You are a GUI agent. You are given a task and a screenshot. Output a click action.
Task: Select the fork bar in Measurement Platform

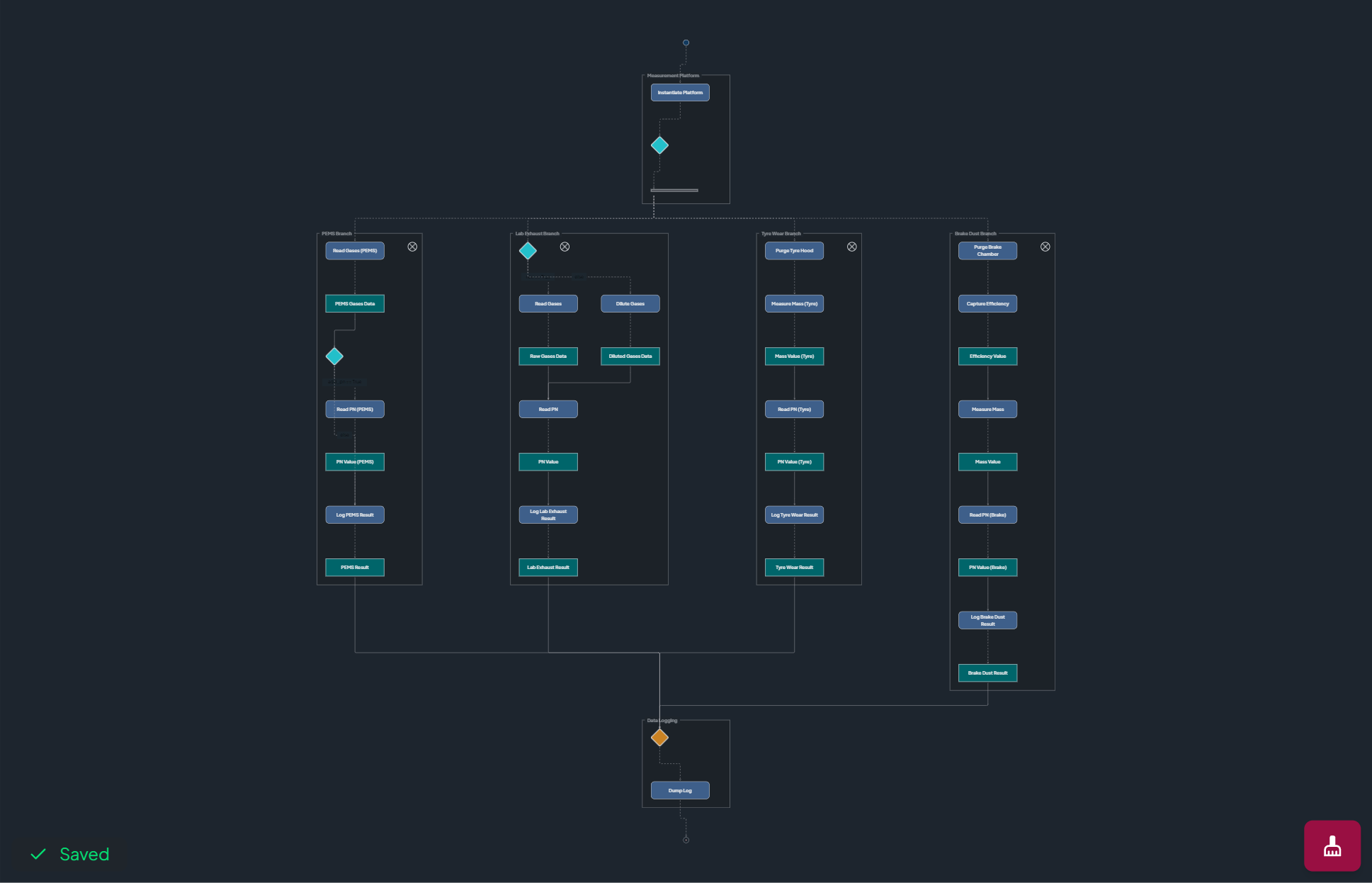674,190
